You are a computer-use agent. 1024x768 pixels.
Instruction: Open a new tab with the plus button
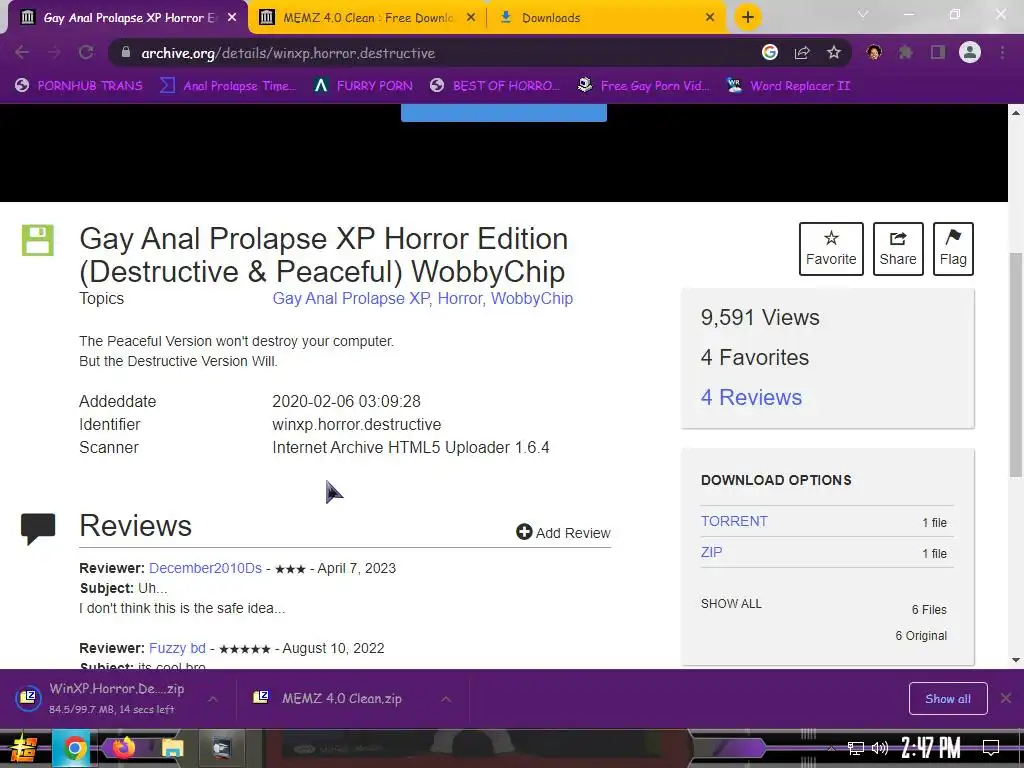click(x=748, y=17)
